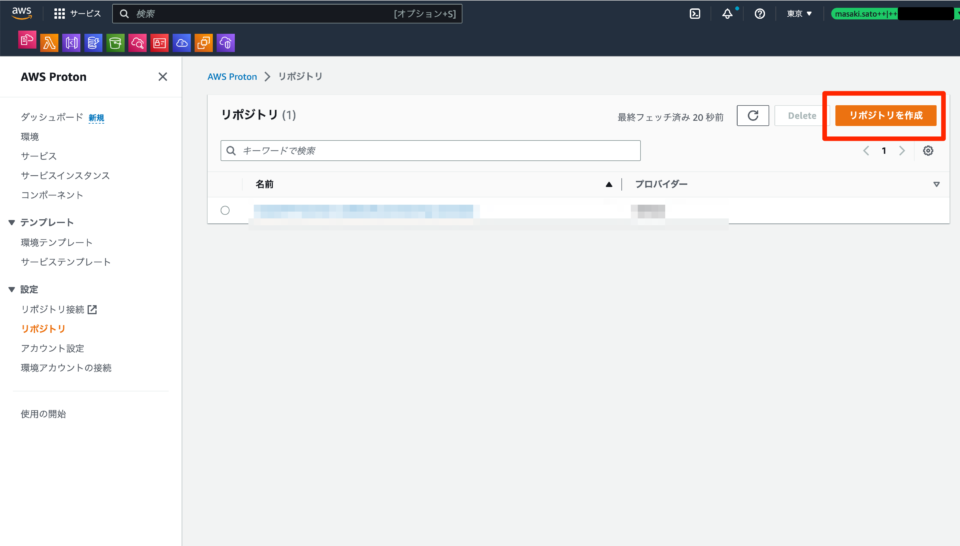Open サービステンプレート in the sidebar
Screen dimensions: 960x546
click(66, 262)
